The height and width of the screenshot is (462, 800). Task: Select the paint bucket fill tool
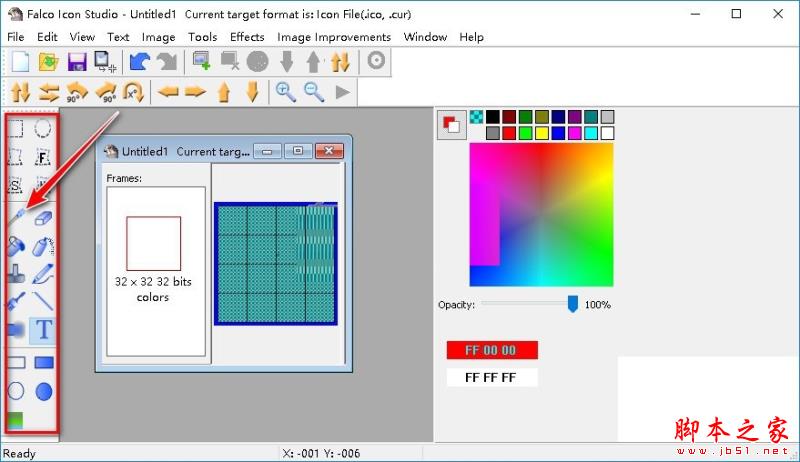pos(16,246)
